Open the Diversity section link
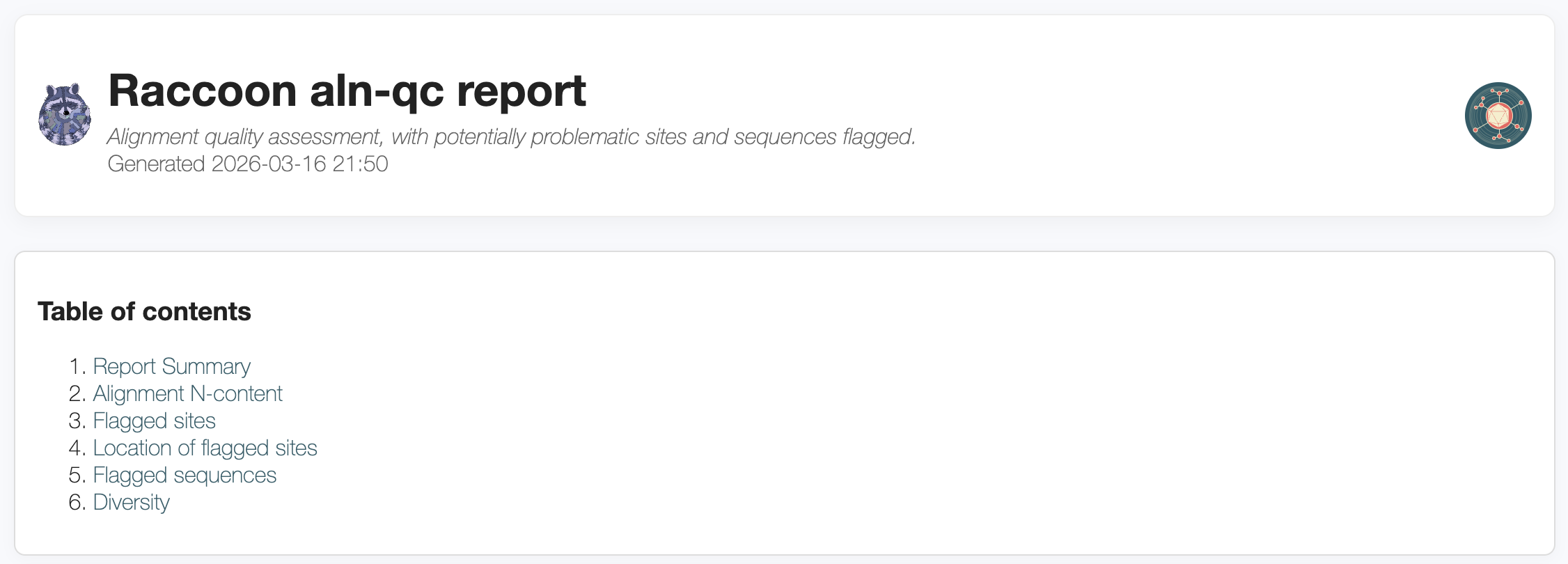 (131, 502)
